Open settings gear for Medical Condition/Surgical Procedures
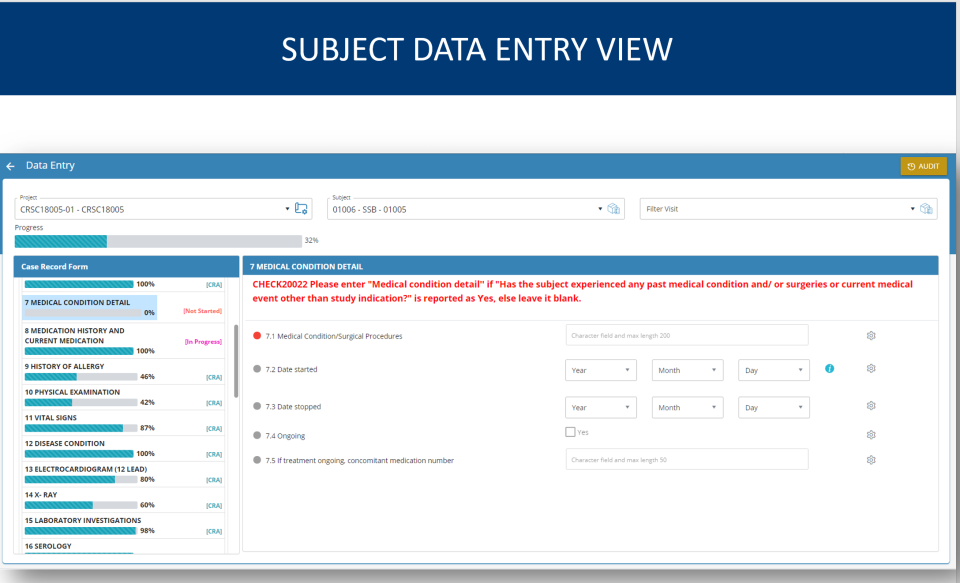 (x=870, y=336)
